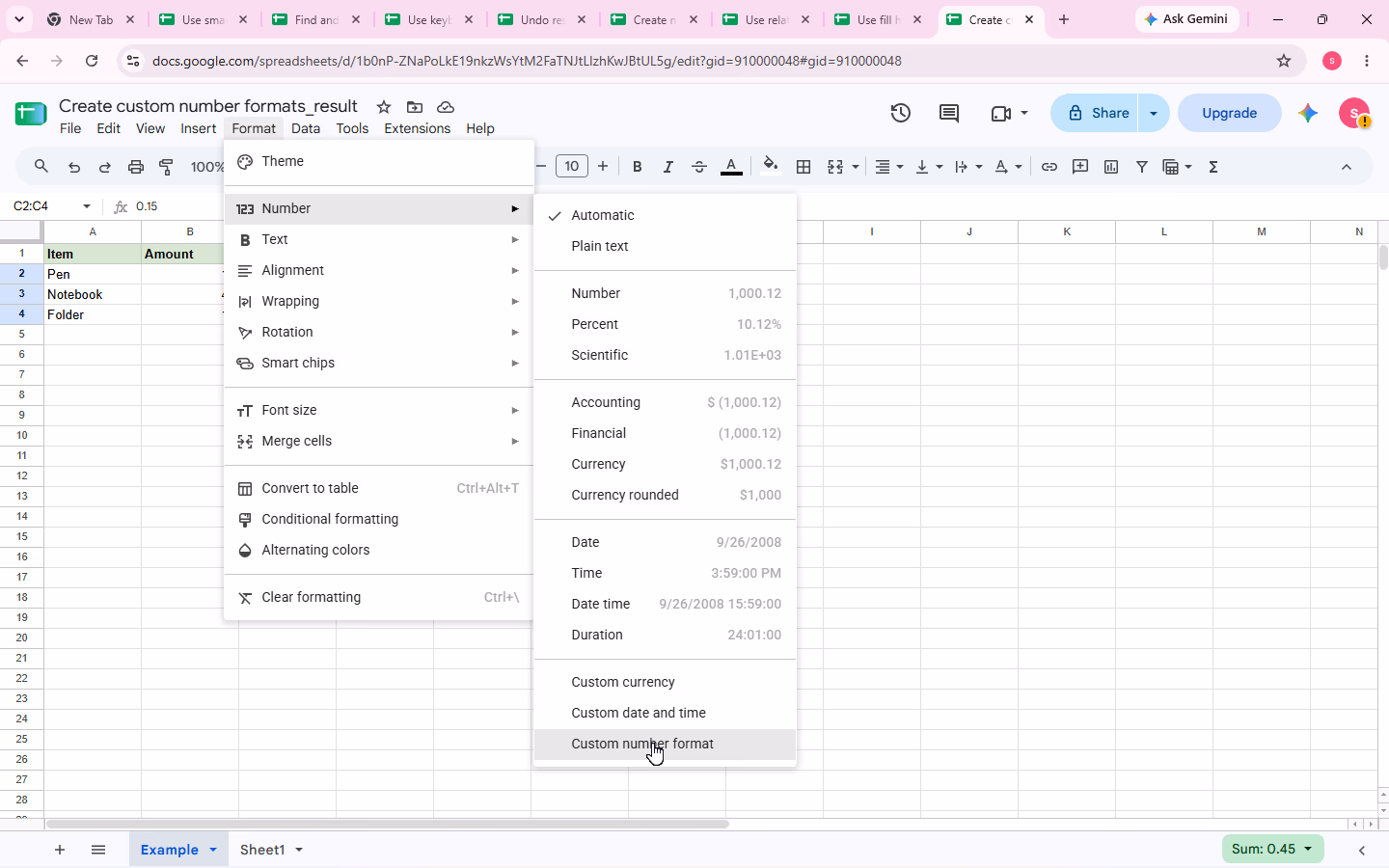This screenshot has width=1389, height=868.
Task: Add a new sheet with plus
Action: (60, 850)
